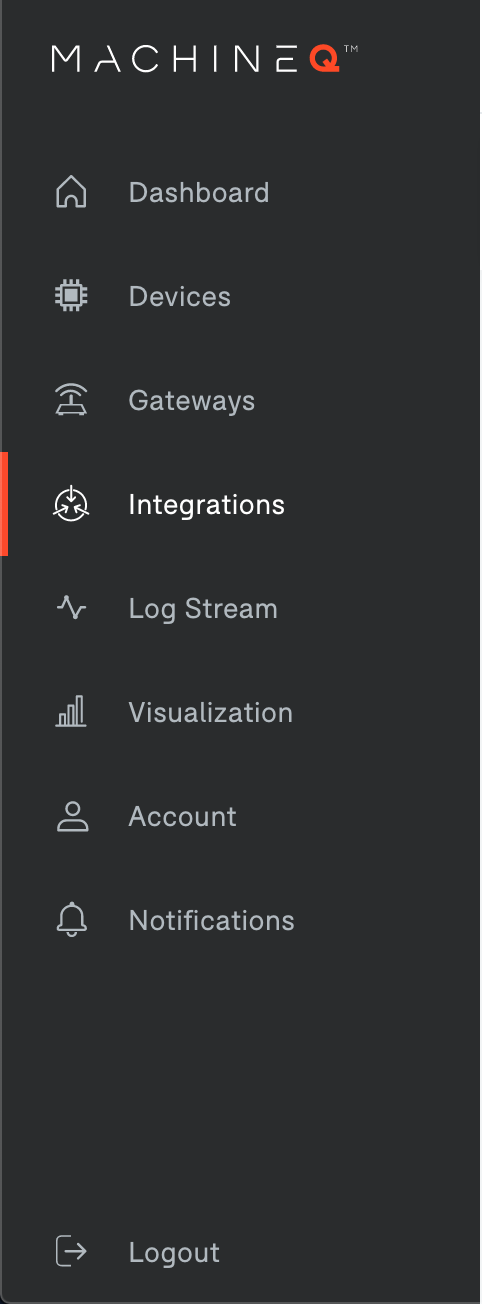
Task: Click the Visualization bar chart icon
Action: (71, 712)
